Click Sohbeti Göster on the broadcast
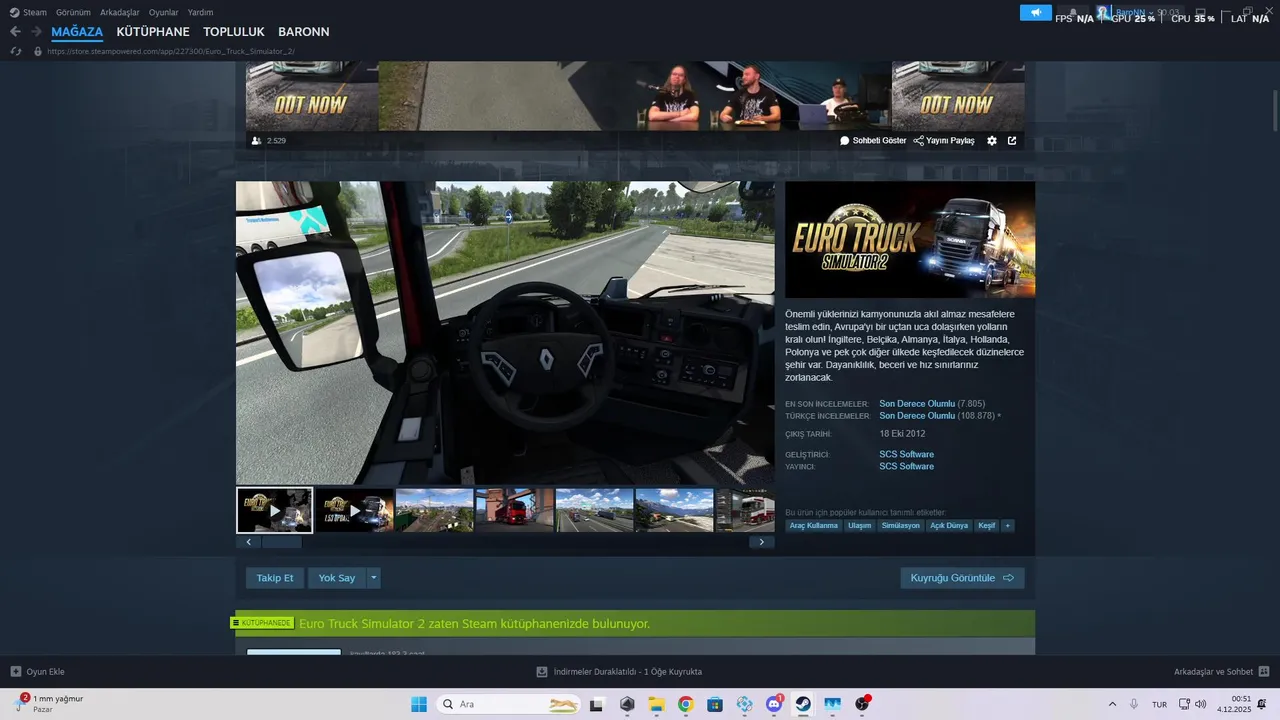1280x720 pixels. [x=873, y=141]
